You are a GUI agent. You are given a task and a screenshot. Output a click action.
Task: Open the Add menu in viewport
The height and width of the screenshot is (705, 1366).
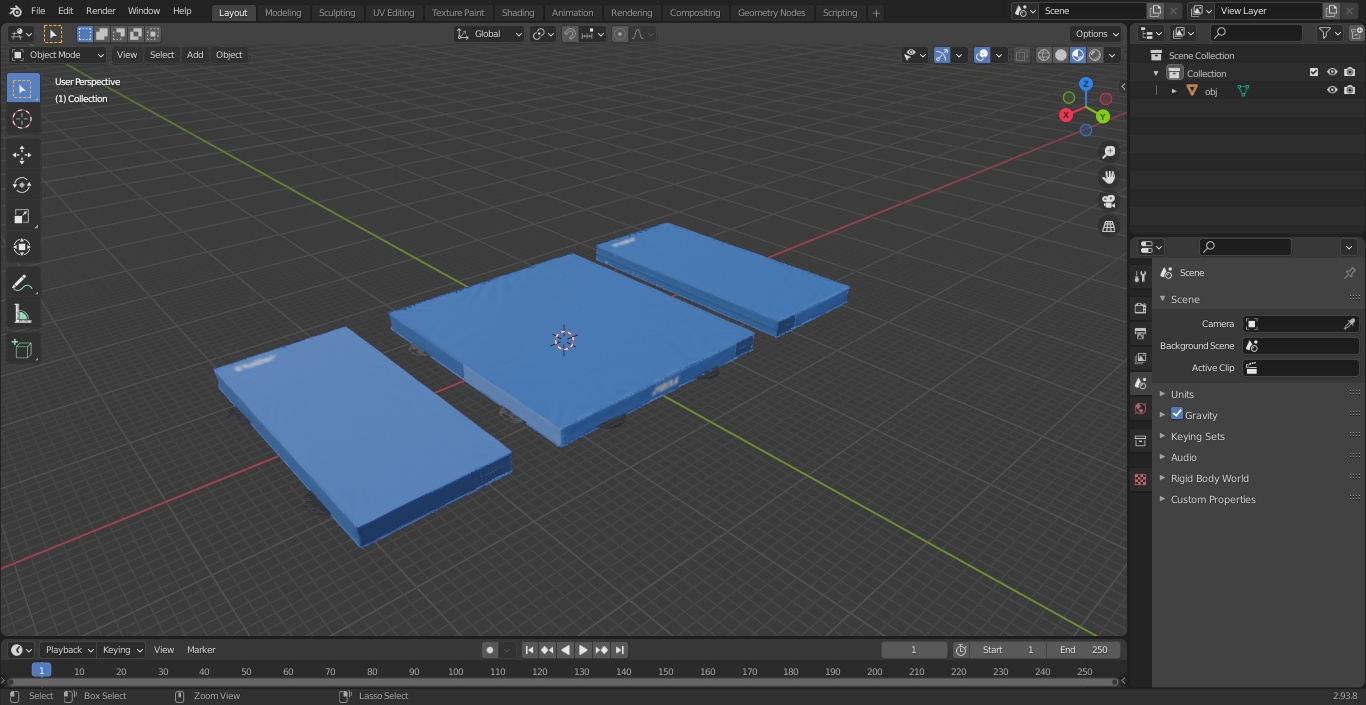coord(195,55)
